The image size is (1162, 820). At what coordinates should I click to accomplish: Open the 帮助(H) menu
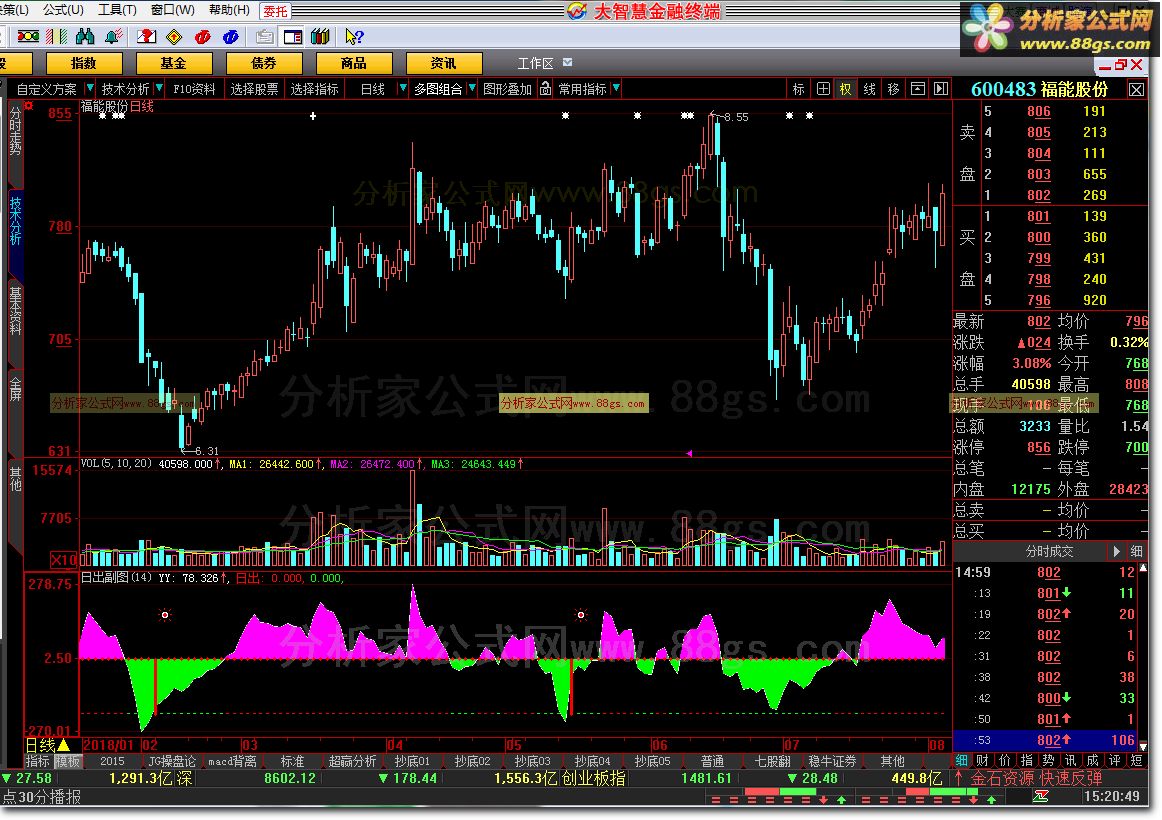pyautogui.click(x=229, y=10)
